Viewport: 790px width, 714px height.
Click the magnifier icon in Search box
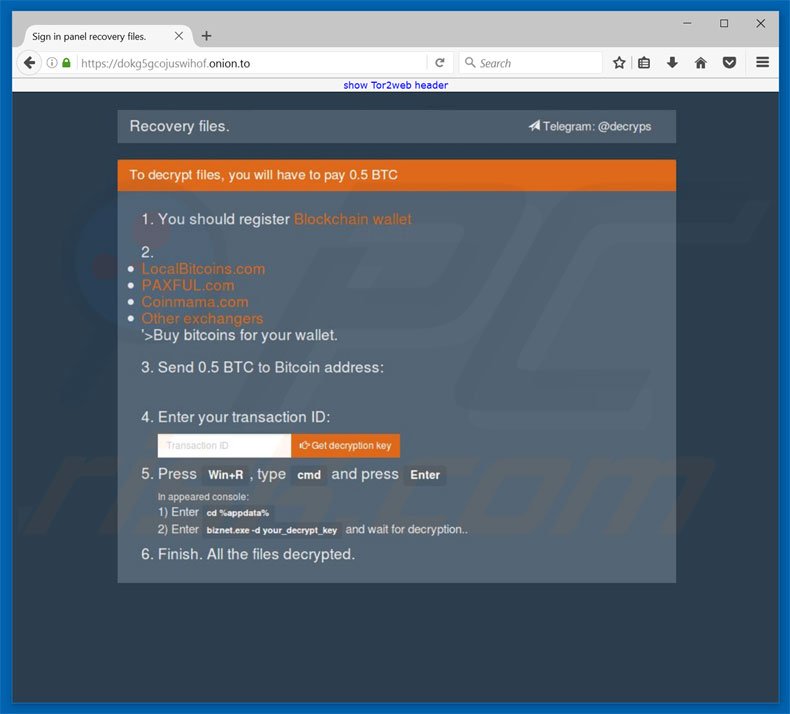point(470,62)
